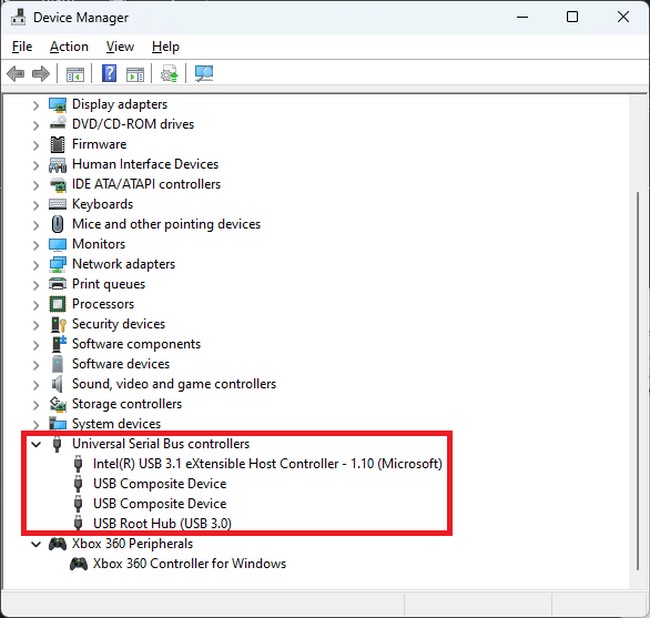Image resolution: width=650 pixels, height=618 pixels.
Task: Collapse the Universal Serial Bus controllers node
Action: point(36,444)
